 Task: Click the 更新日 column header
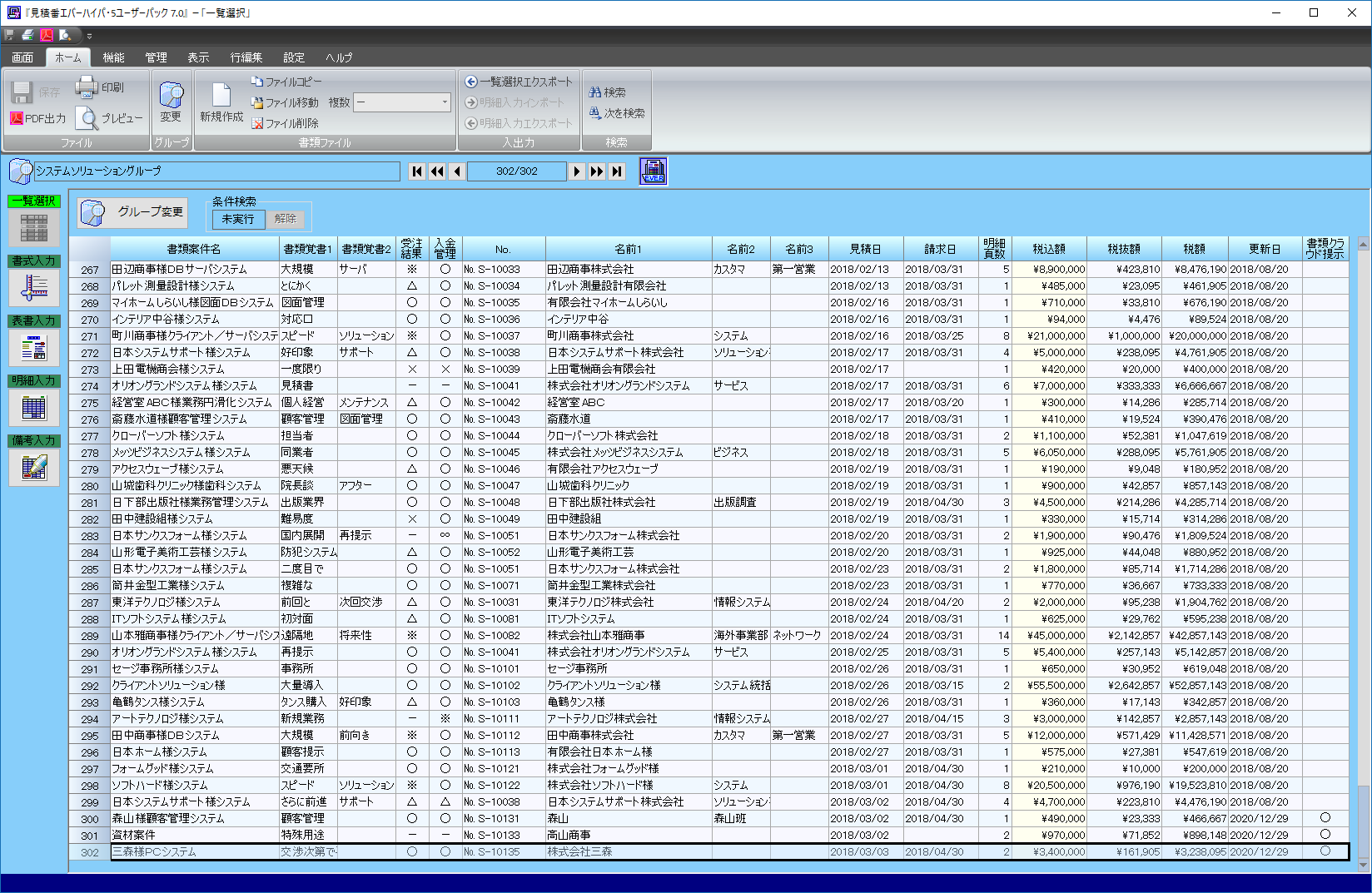point(1265,249)
